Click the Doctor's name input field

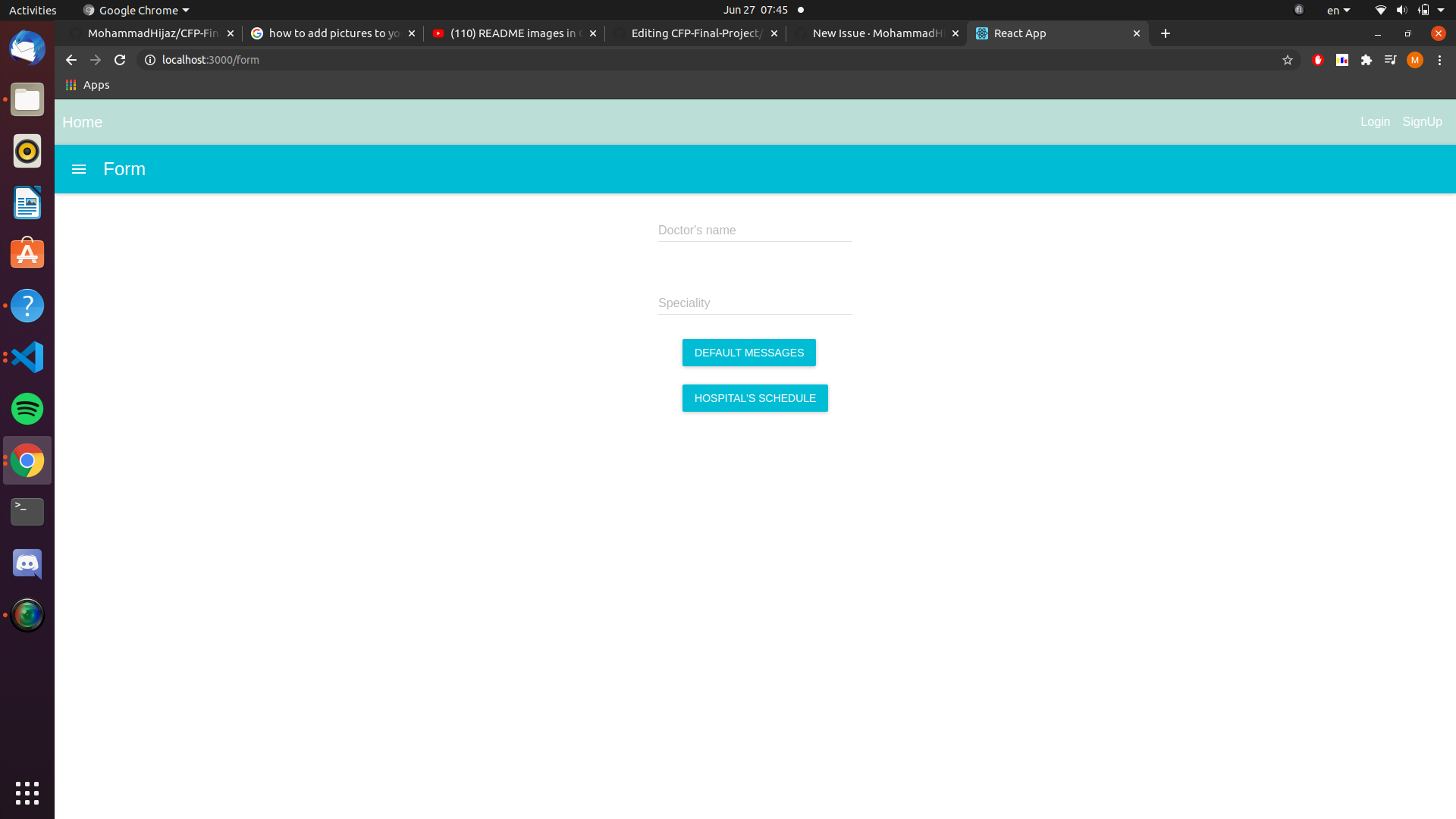[x=755, y=230]
